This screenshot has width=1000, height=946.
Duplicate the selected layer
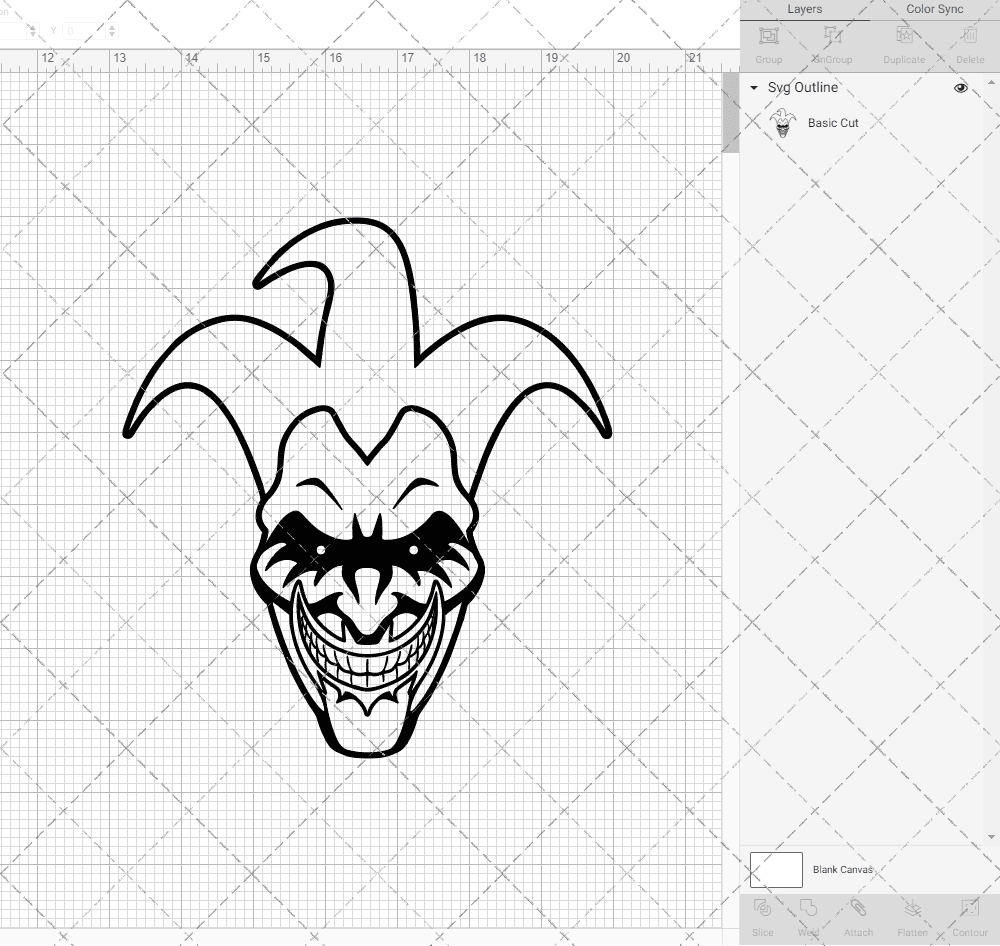click(x=903, y=42)
